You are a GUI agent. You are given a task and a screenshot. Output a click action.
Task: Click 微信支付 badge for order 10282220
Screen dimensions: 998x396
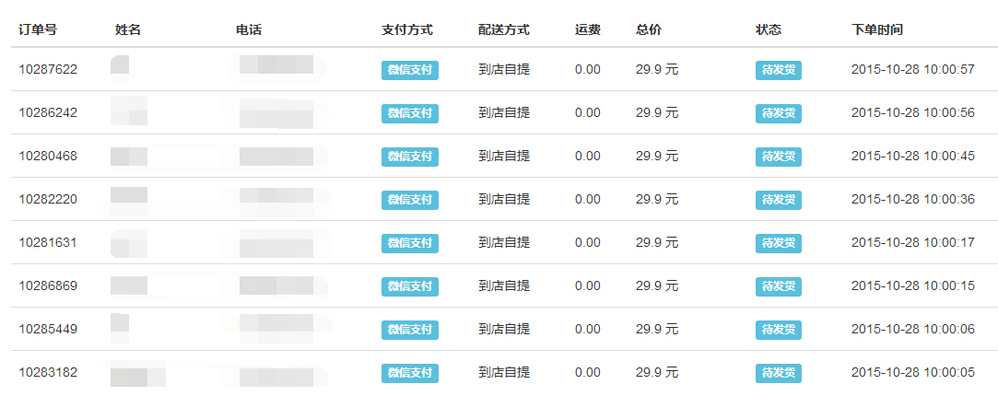coord(410,200)
